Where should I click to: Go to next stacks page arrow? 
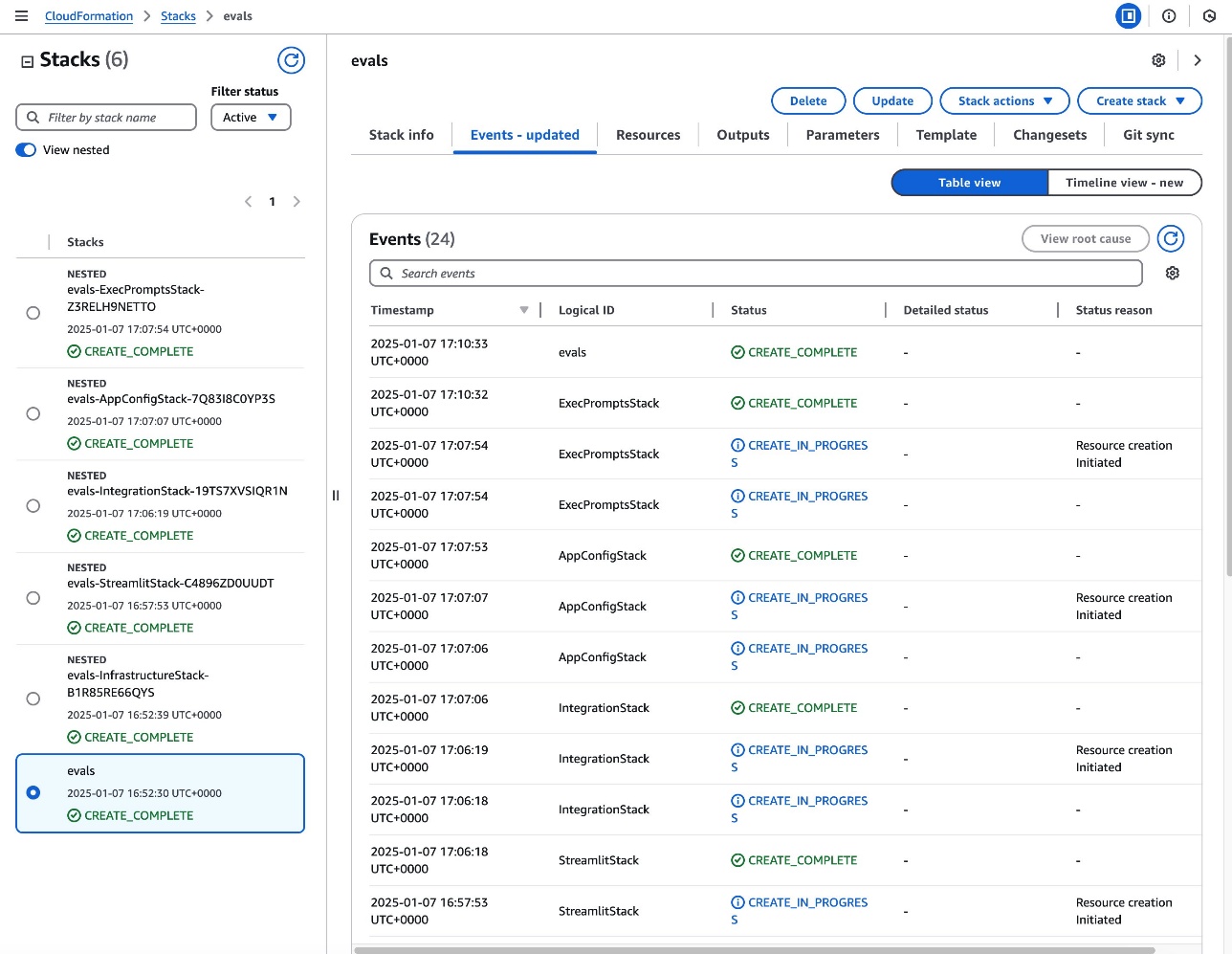click(x=297, y=201)
